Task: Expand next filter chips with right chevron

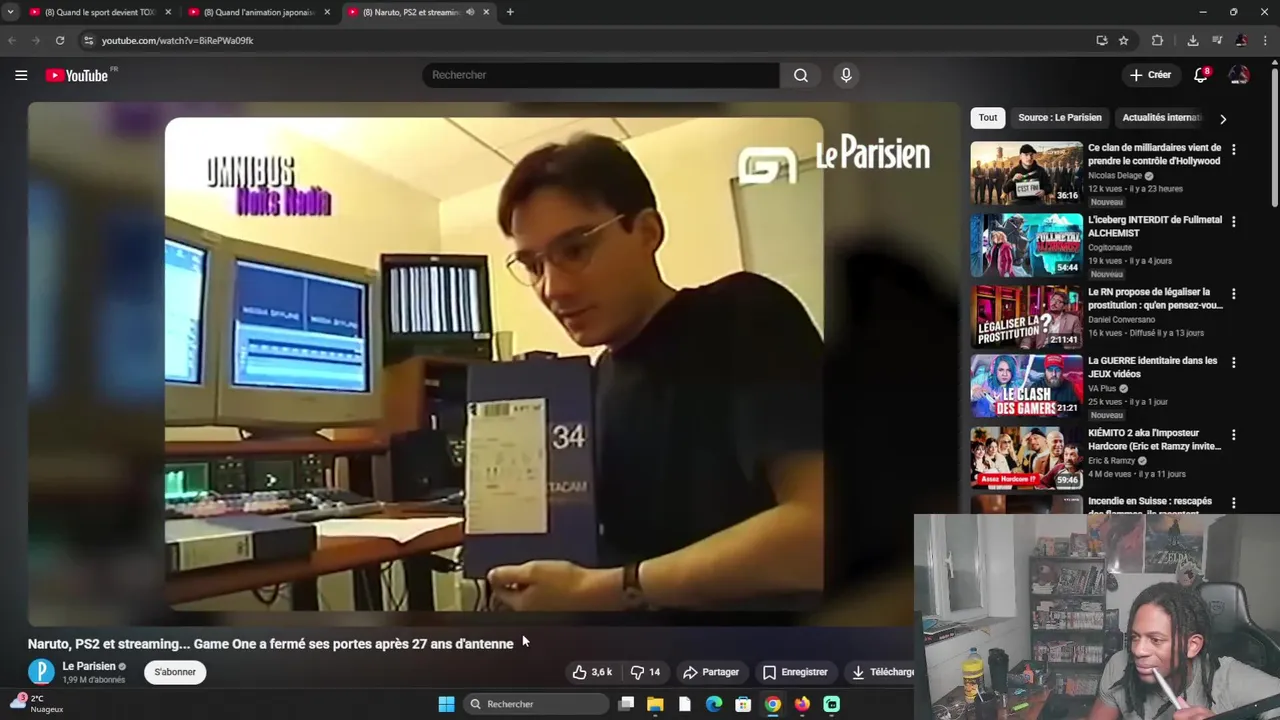Action: [1222, 118]
